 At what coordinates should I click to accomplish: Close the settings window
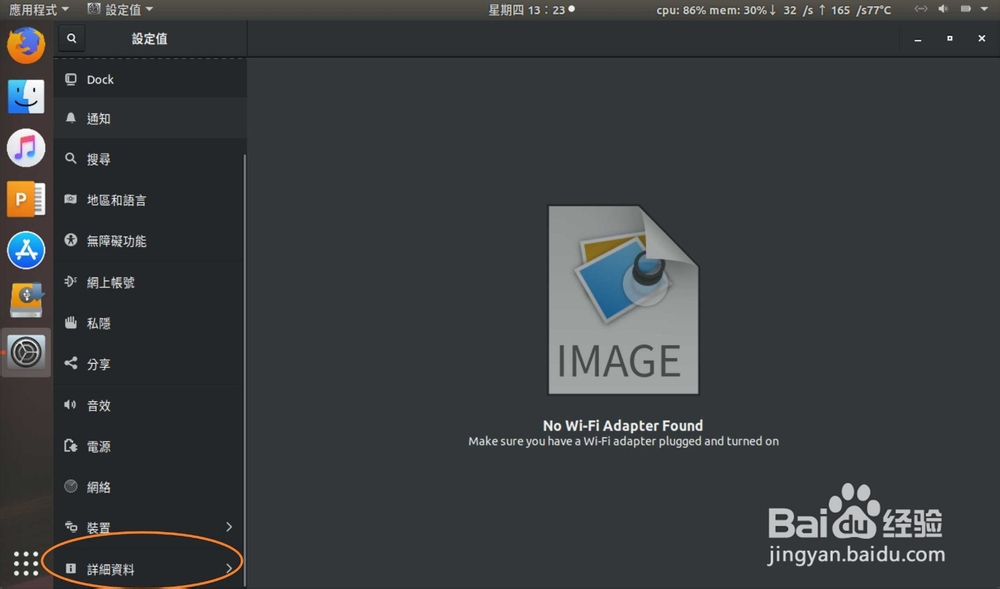tap(982, 39)
